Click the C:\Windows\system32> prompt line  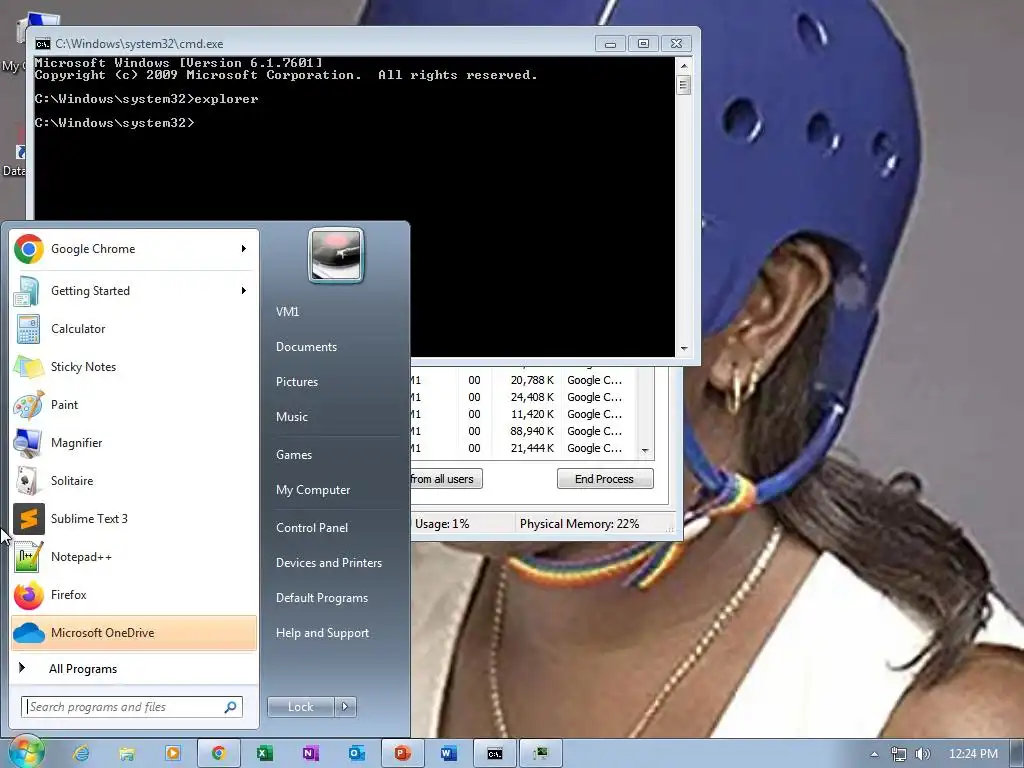115,123
